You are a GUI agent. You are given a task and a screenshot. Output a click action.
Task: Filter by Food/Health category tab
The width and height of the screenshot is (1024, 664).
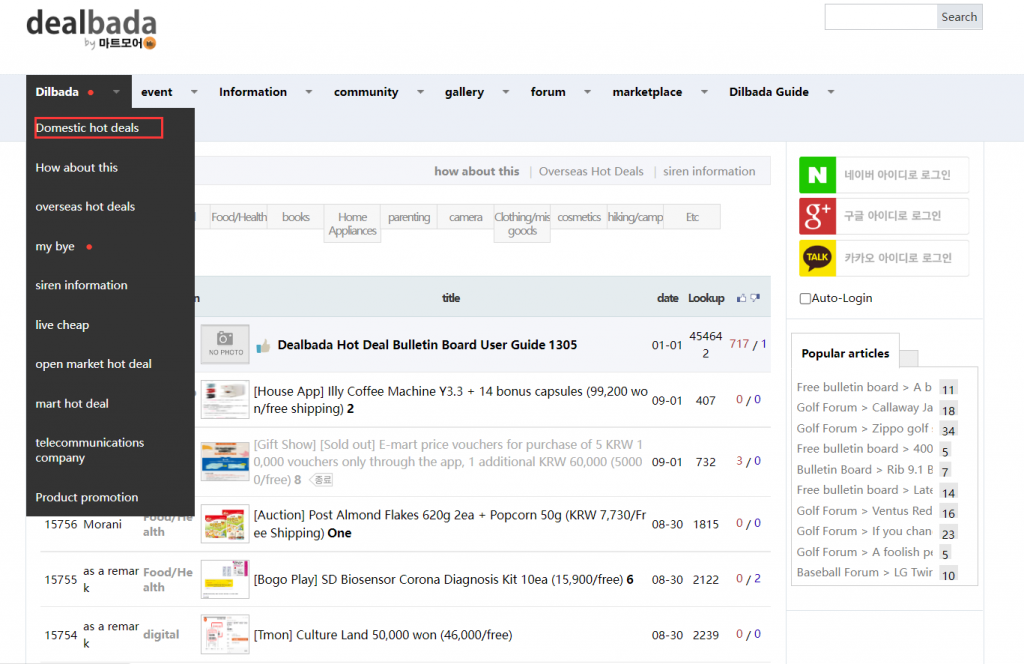tap(238, 217)
